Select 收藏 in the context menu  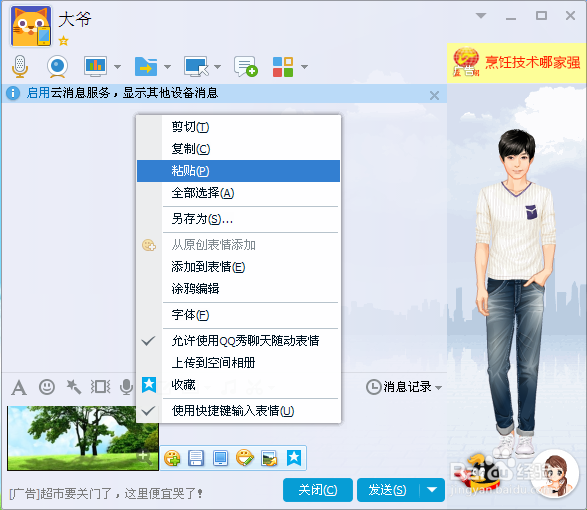(x=238, y=385)
